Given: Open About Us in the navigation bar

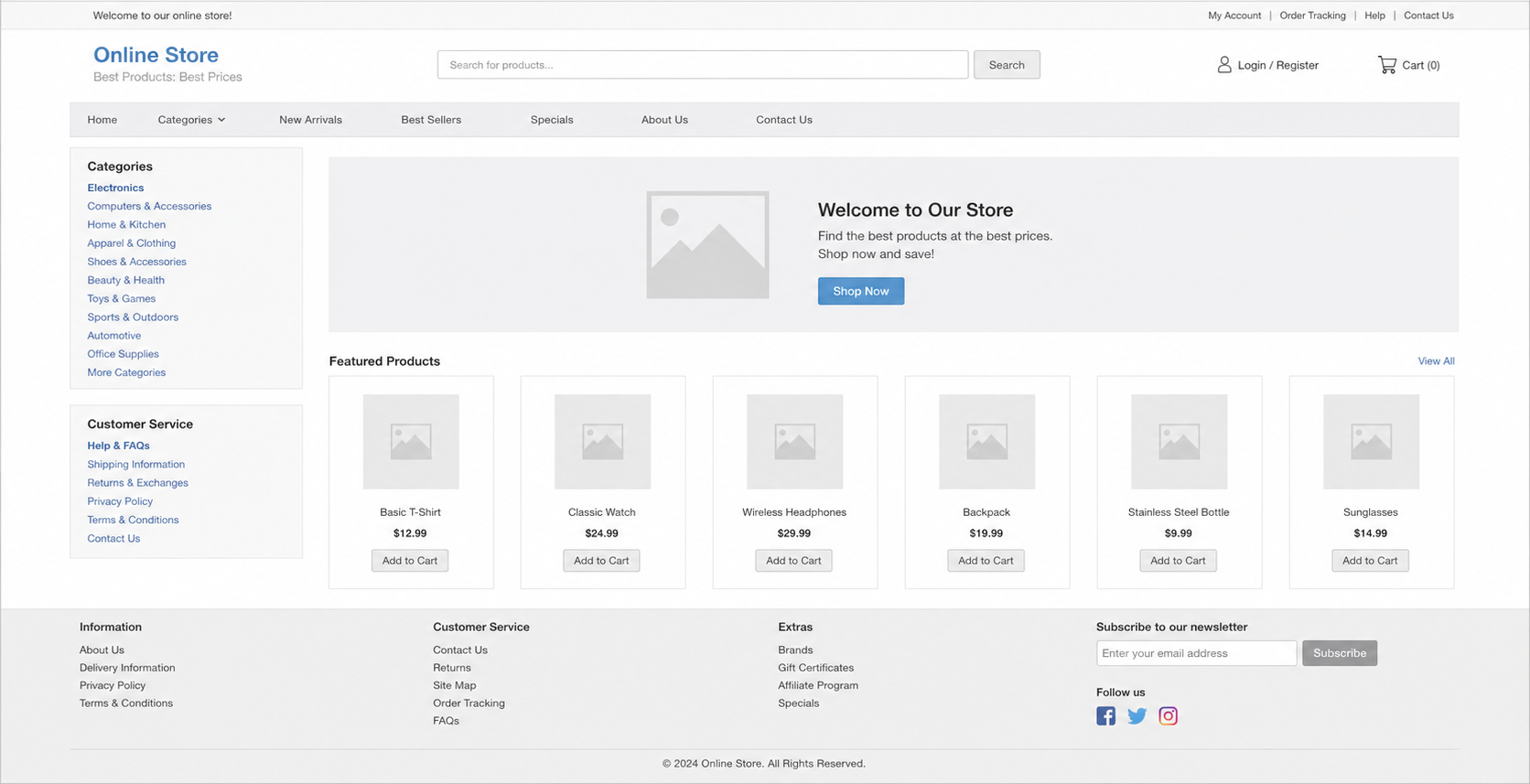Looking at the screenshot, I should 664,120.
